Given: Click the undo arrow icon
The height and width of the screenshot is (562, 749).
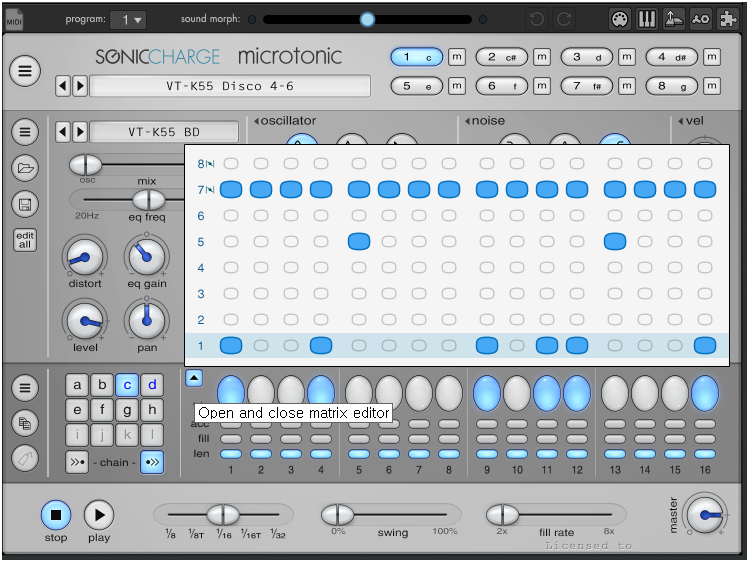Looking at the screenshot, I should [537, 19].
